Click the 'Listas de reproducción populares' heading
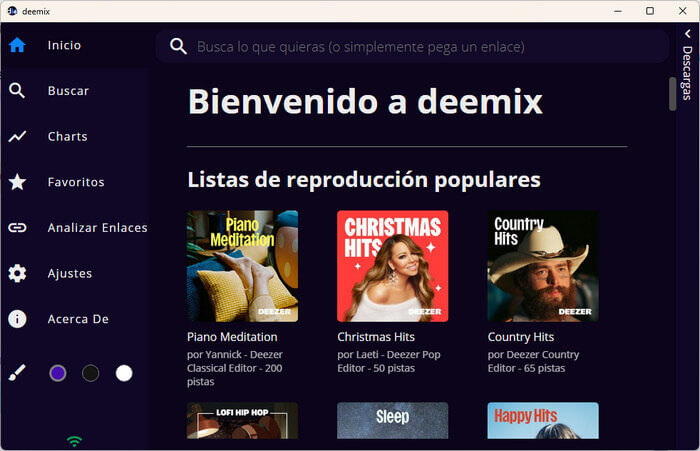 [364, 180]
